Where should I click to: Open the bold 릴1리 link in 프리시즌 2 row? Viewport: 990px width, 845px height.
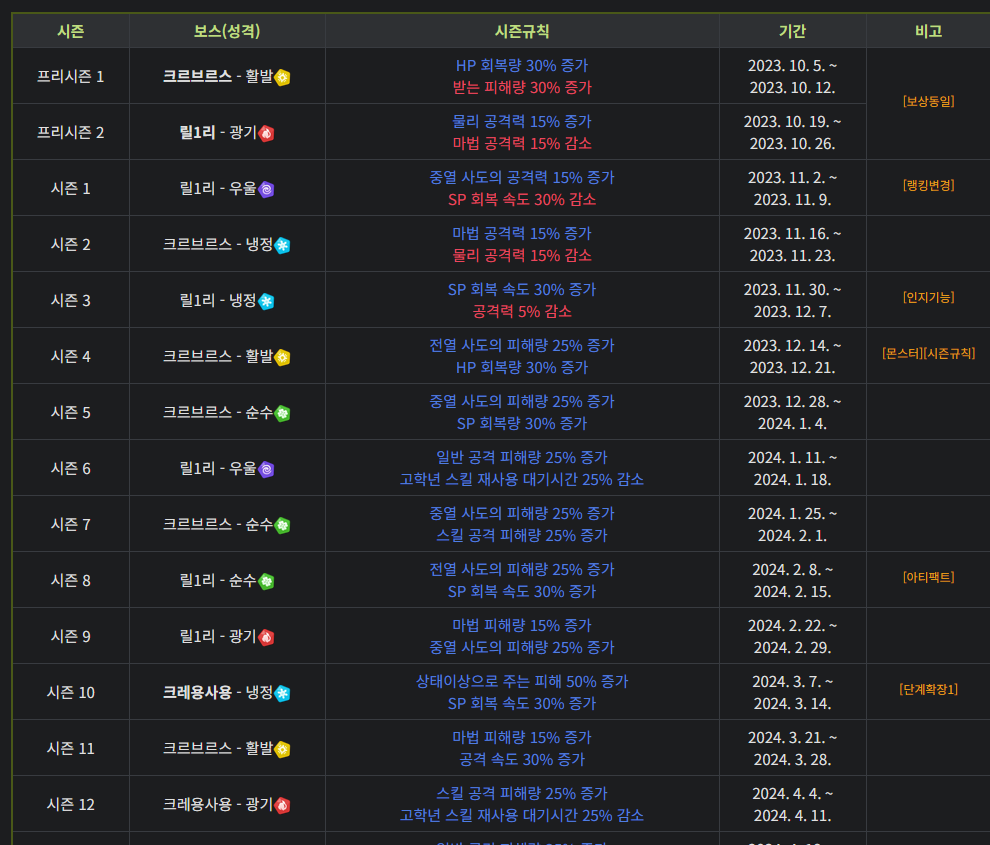[x=197, y=133]
